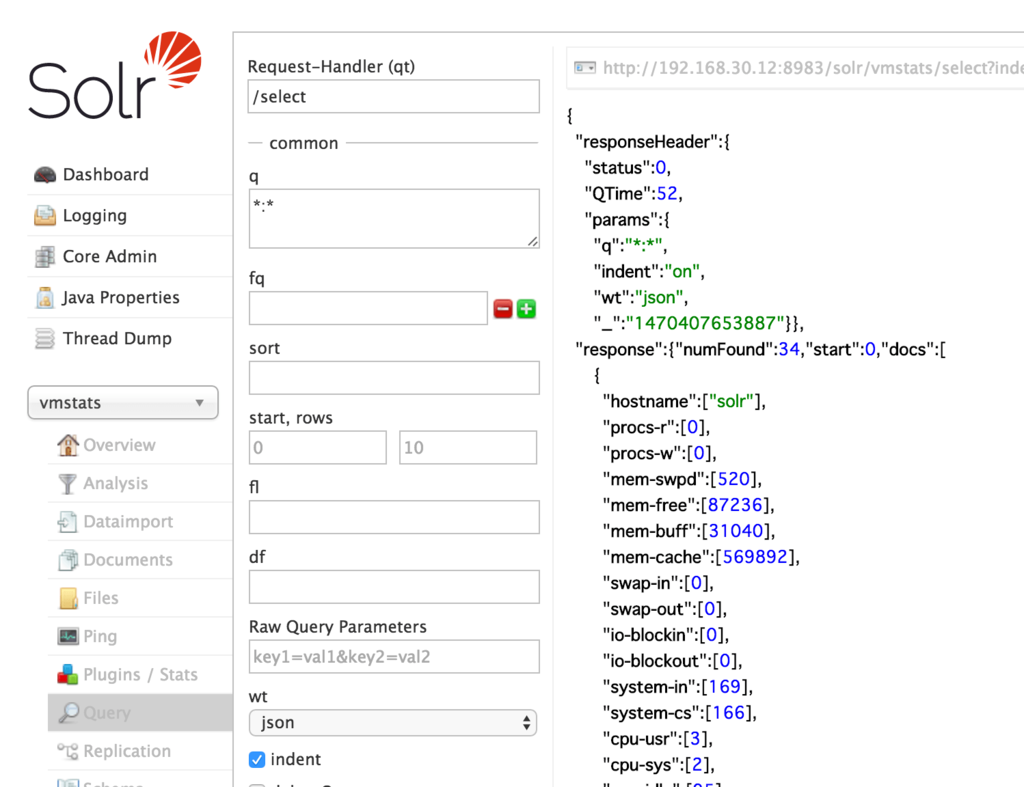Click the Thread Dump icon
This screenshot has height=787, width=1024.
pyautogui.click(x=45, y=339)
